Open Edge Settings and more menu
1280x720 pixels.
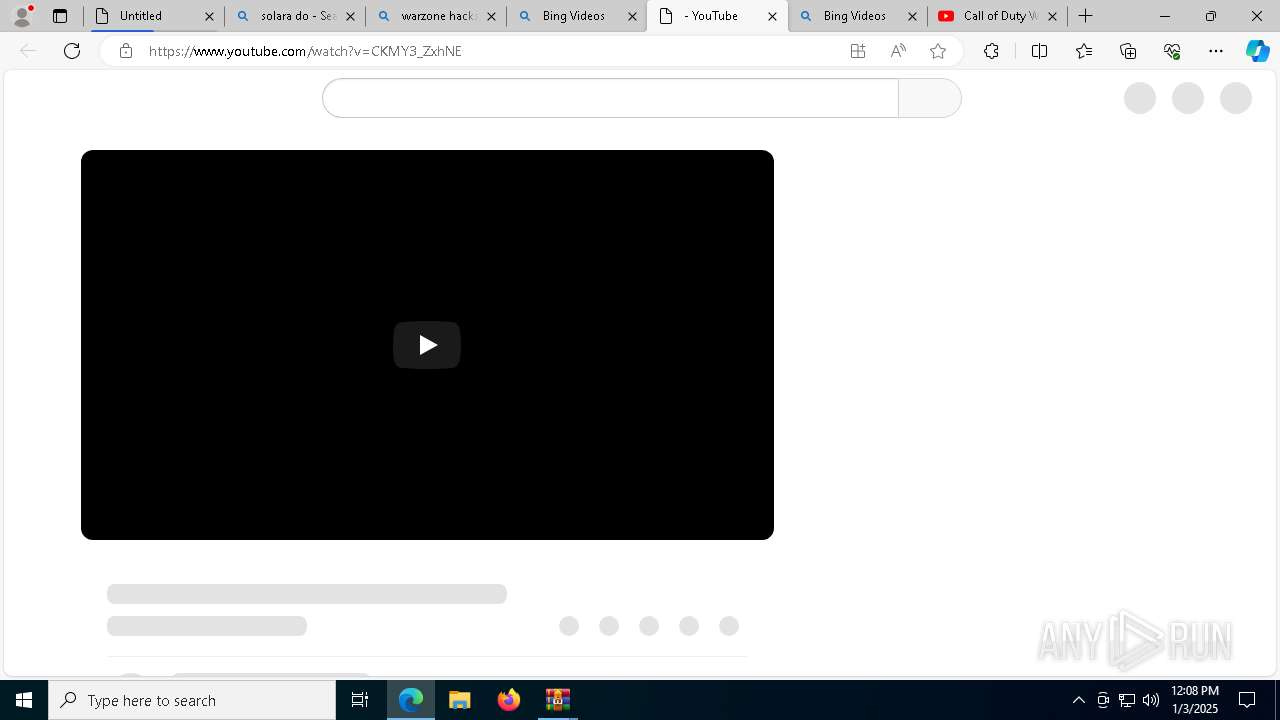tap(1216, 51)
